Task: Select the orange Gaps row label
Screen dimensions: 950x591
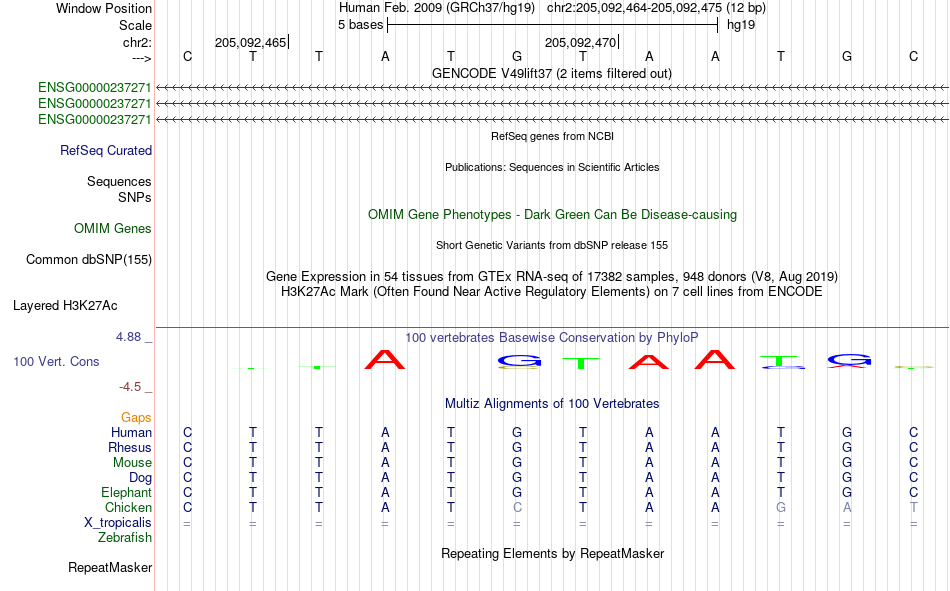Action: click(136, 418)
